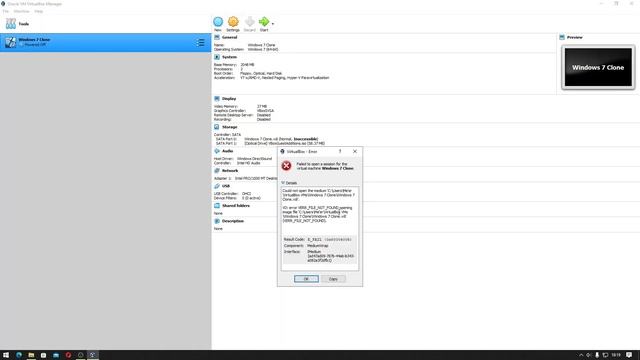Image resolution: width=640 pixels, height=360 pixels.
Task: Open the red Opera icon on taskbar
Action: tap(68, 355)
